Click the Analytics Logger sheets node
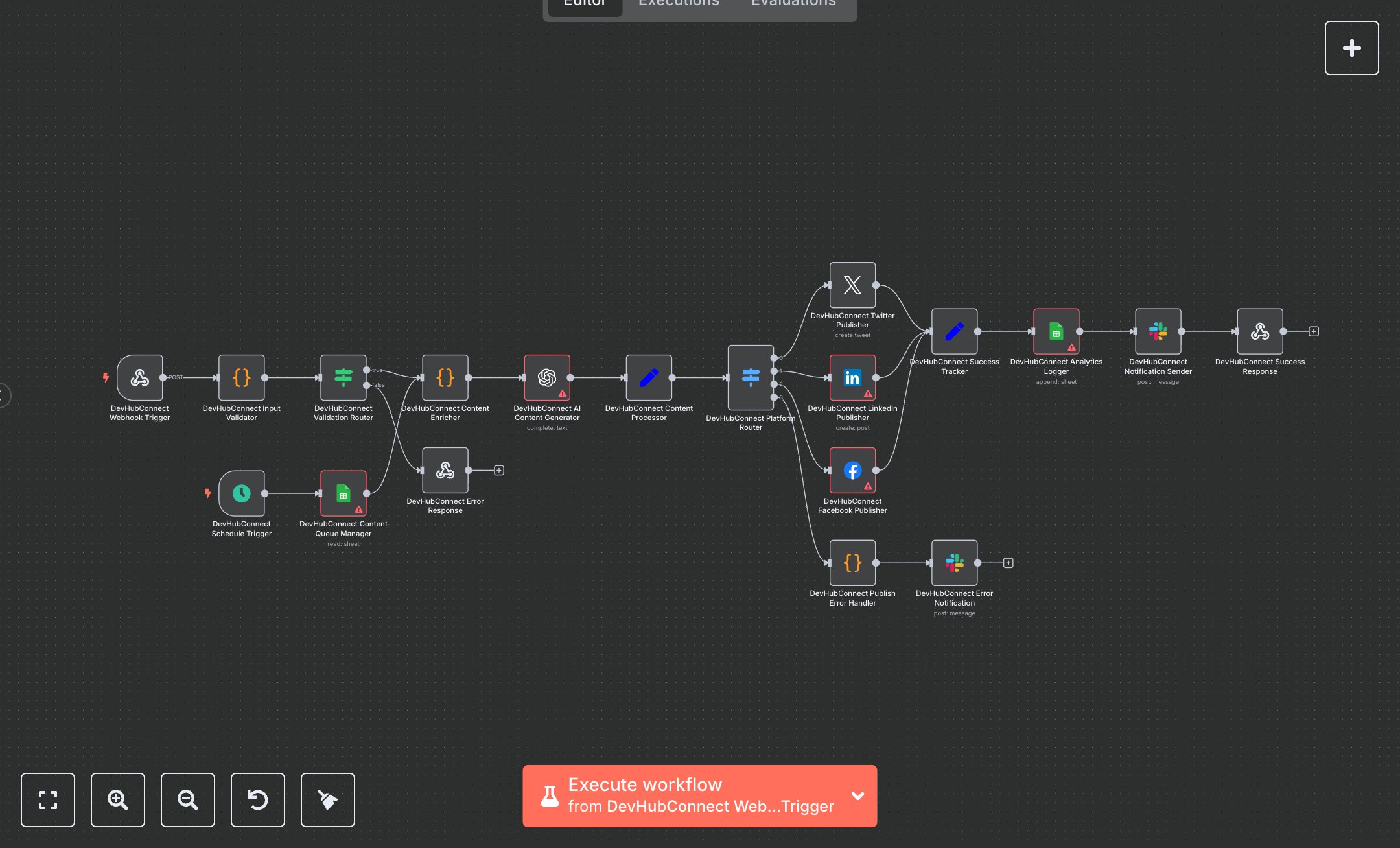Viewport: 1400px width, 848px height. (x=1056, y=331)
